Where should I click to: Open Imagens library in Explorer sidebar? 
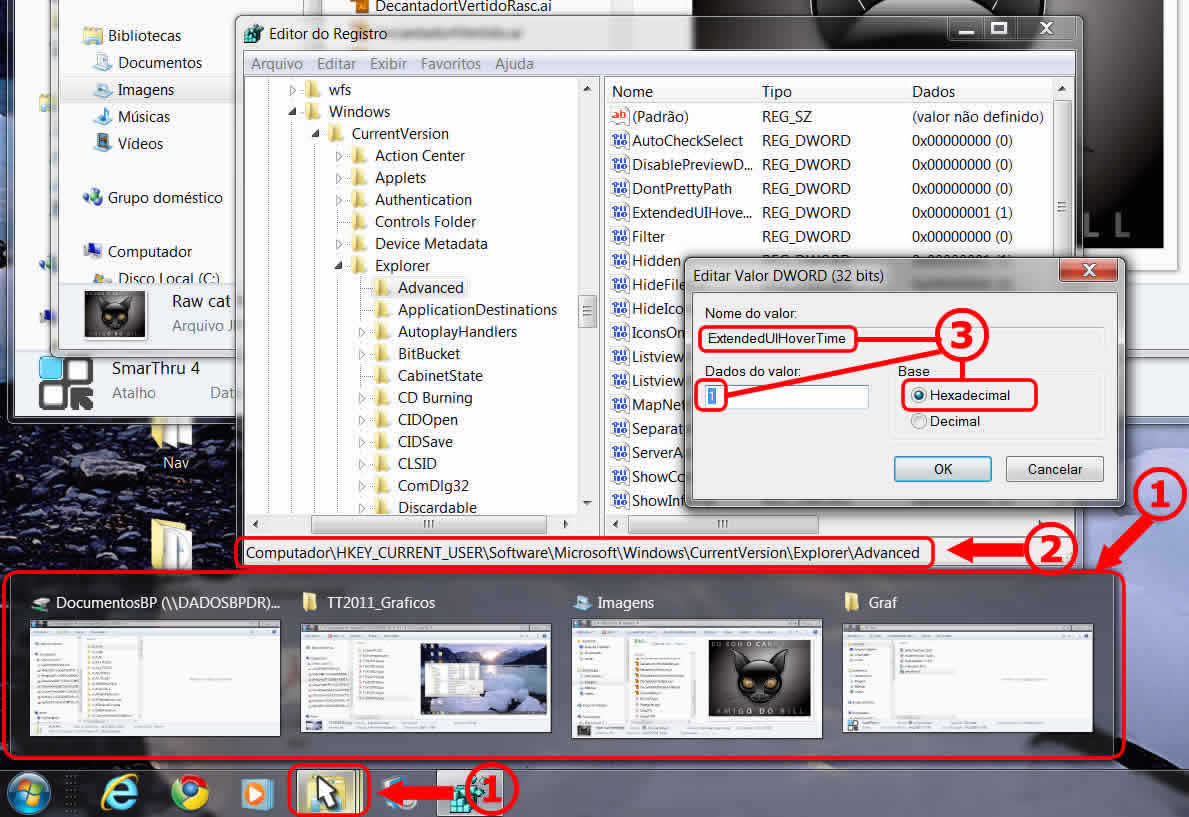pyautogui.click(x=146, y=90)
